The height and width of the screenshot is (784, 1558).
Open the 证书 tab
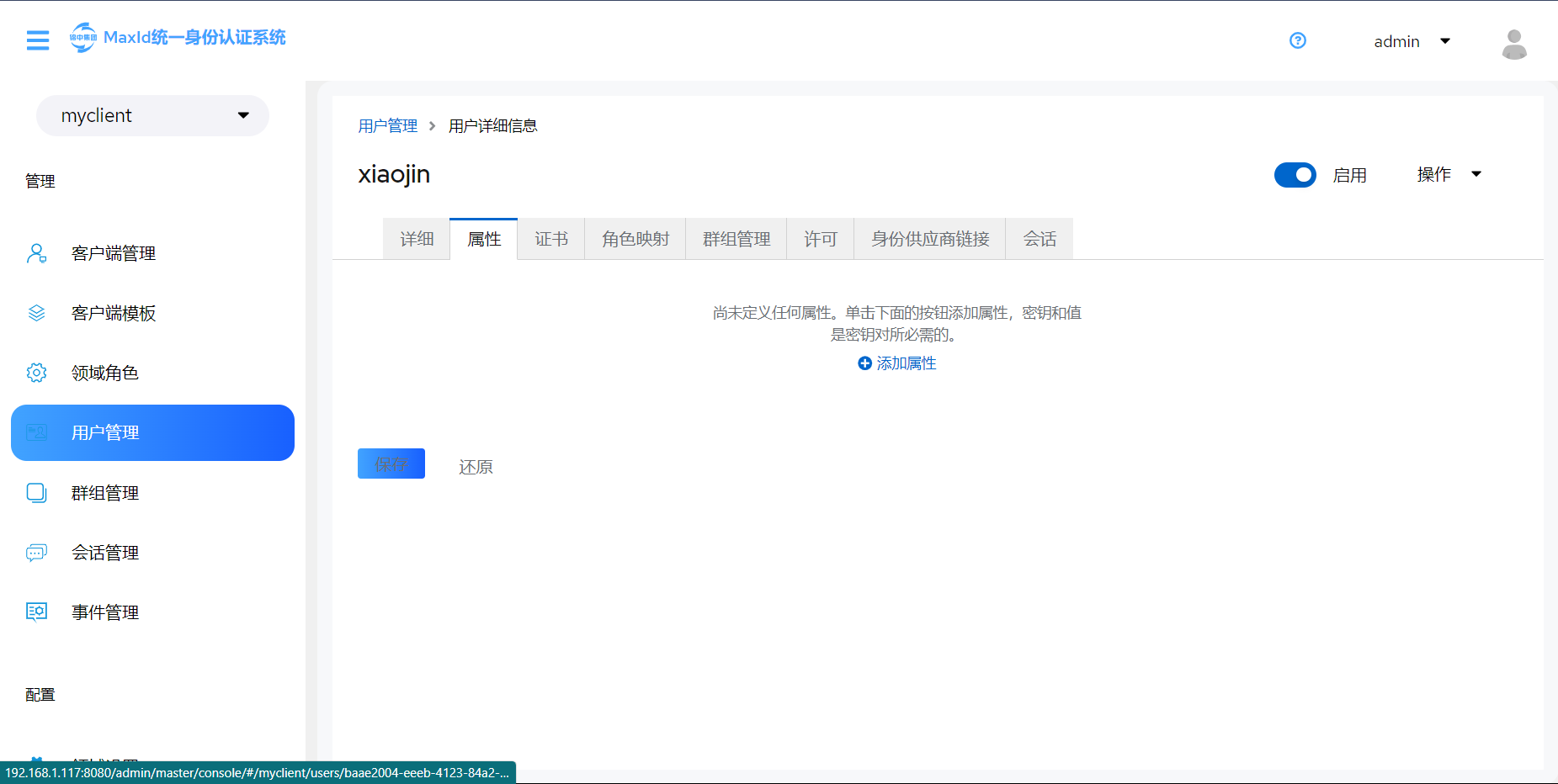point(551,239)
